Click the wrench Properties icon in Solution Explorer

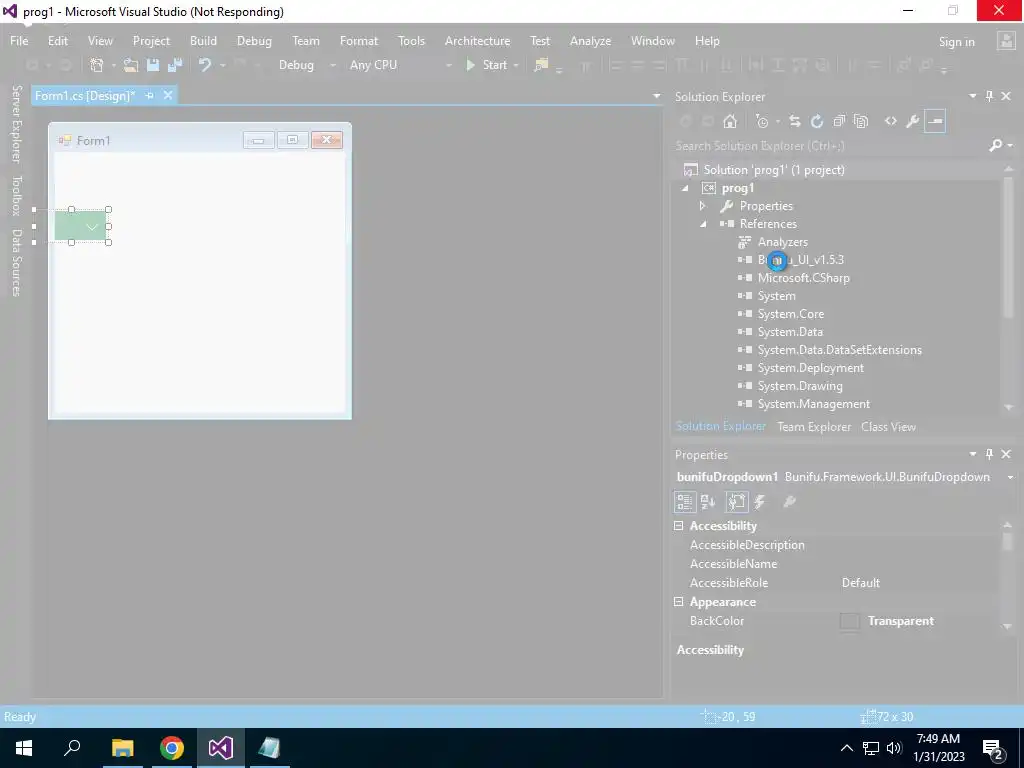pos(913,121)
